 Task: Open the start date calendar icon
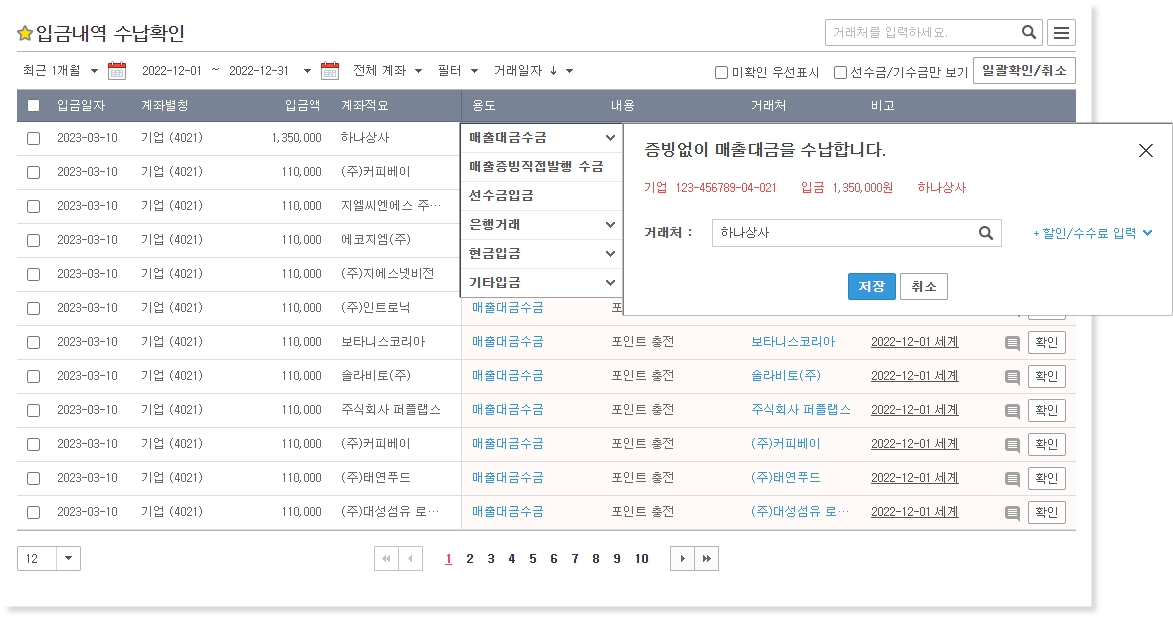pos(117,71)
